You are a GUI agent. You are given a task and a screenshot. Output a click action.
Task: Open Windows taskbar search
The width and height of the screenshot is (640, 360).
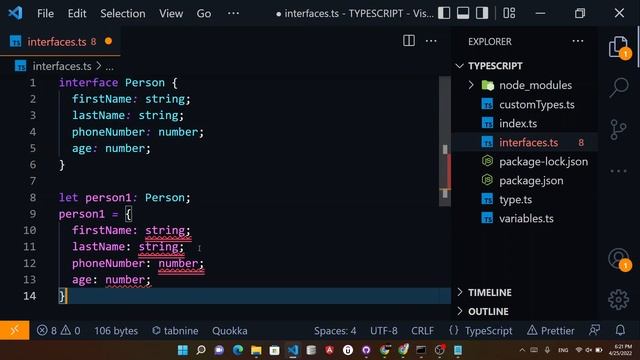pos(201,350)
